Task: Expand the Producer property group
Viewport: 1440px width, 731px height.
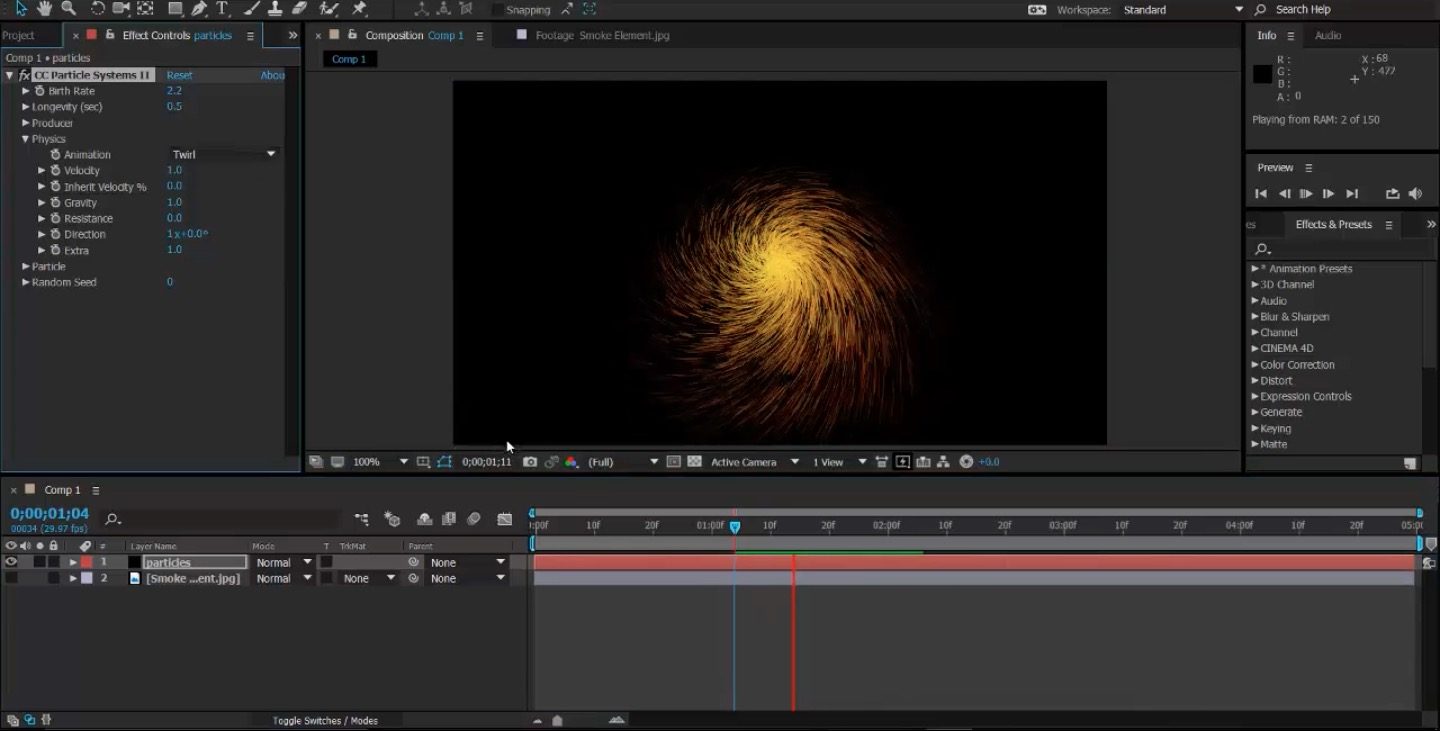Action: [26, 123]
